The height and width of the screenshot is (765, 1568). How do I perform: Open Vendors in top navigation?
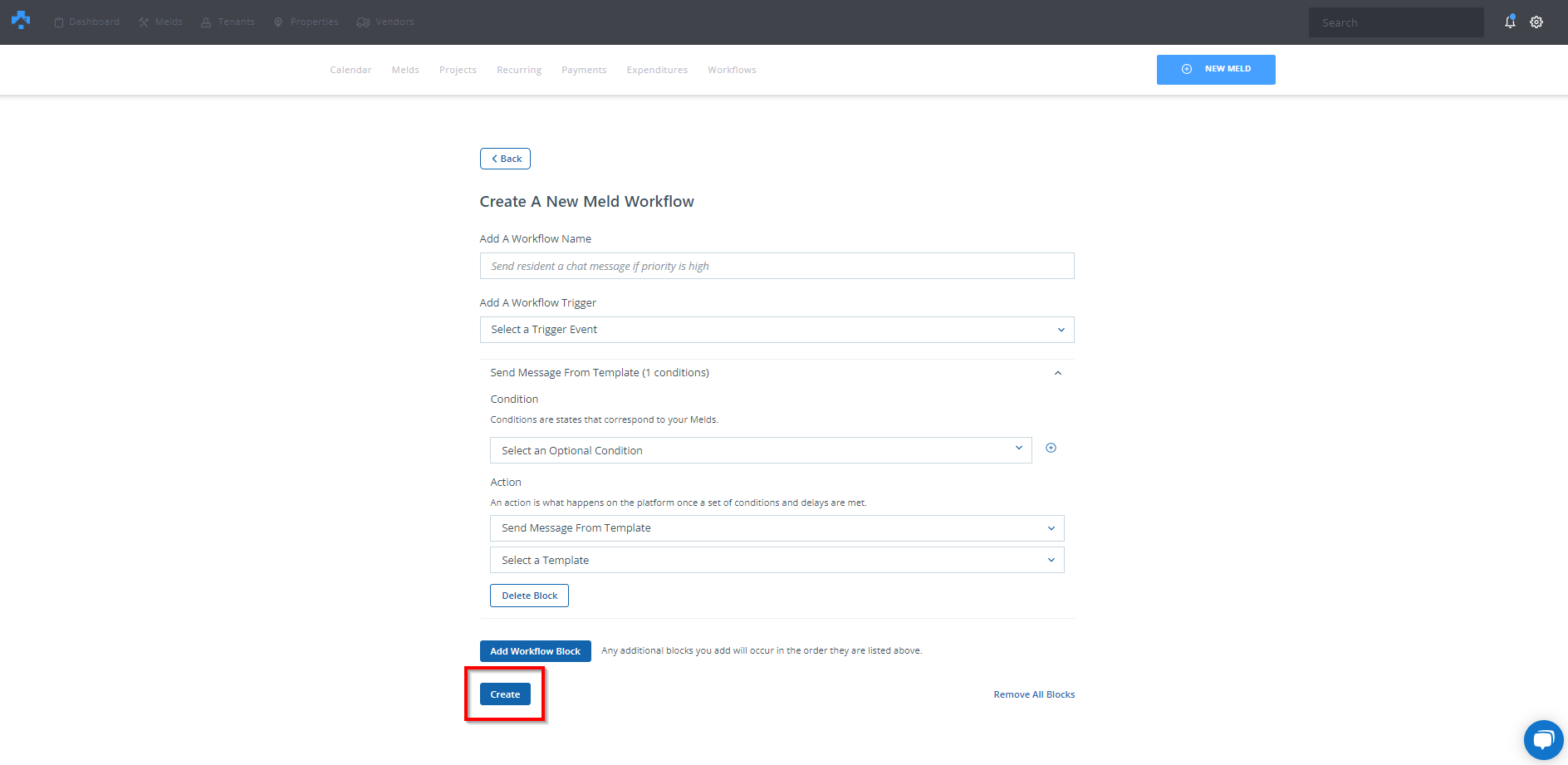pos(385,22)
